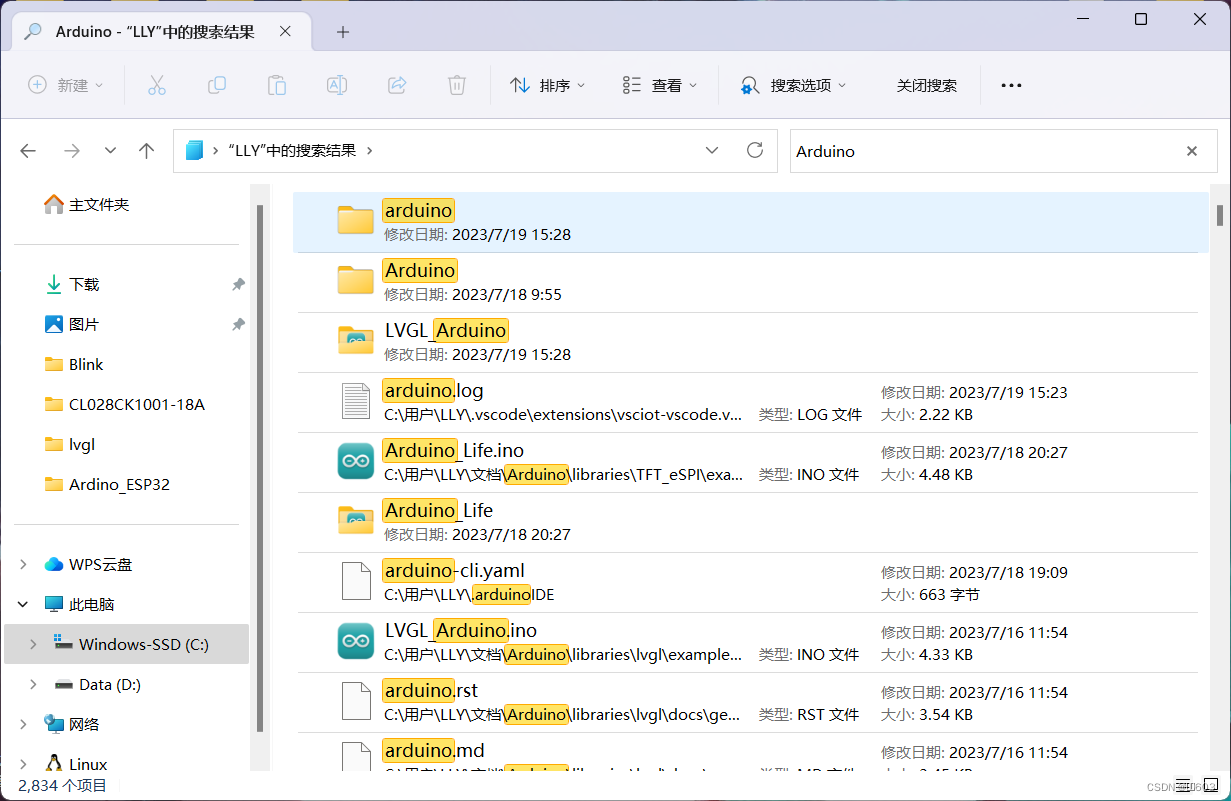
Task: Go forward with the right arrow
Action: point(71,151)
